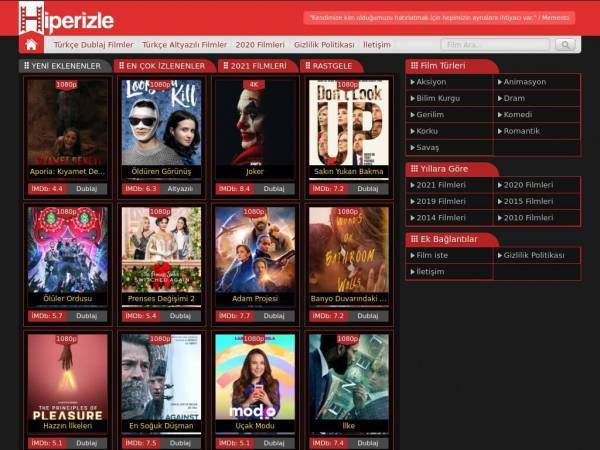
Task: Click the Hiperizle logo
Action: [x=66, y=18]
